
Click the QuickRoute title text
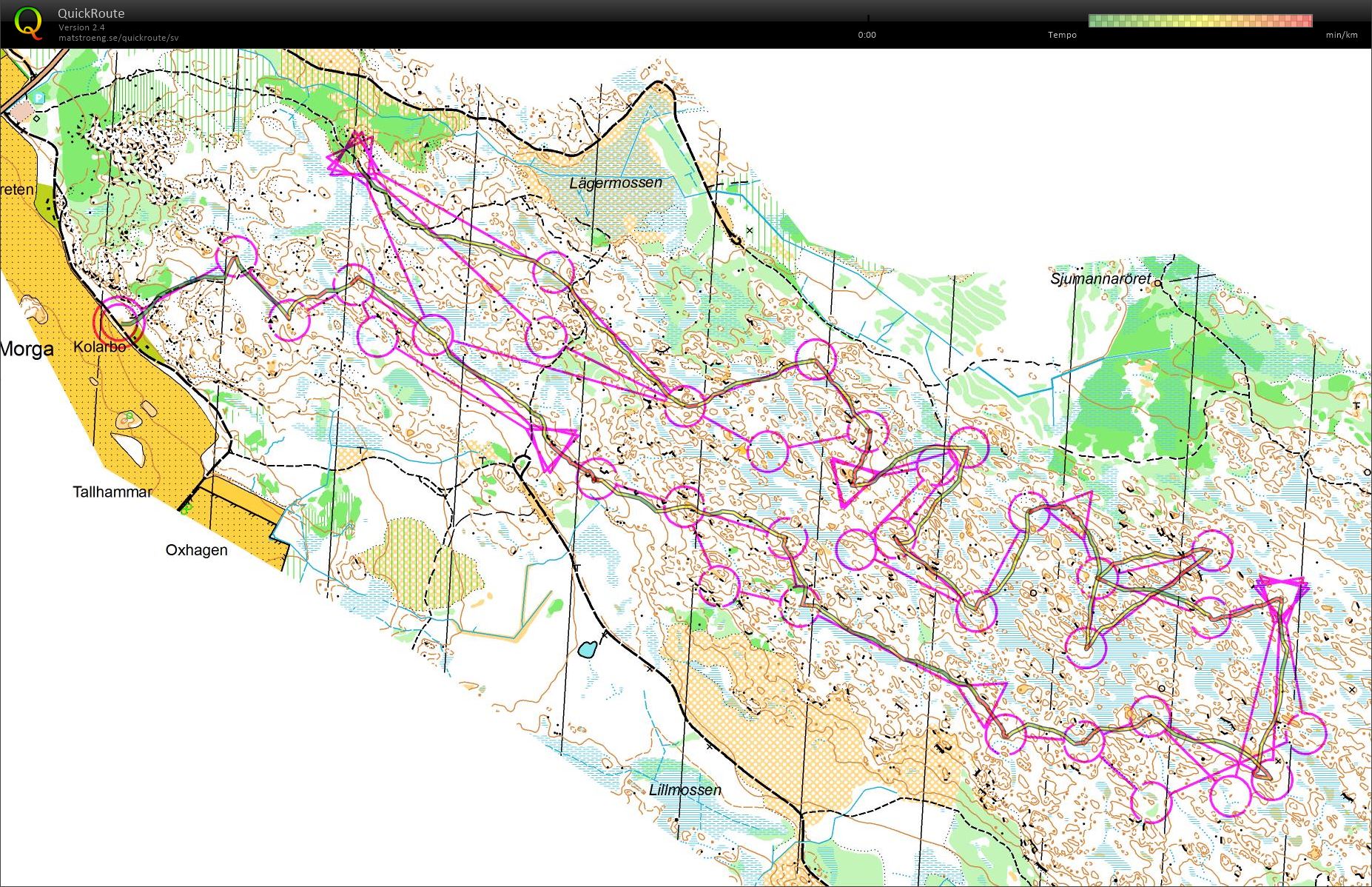coord(91,13)
